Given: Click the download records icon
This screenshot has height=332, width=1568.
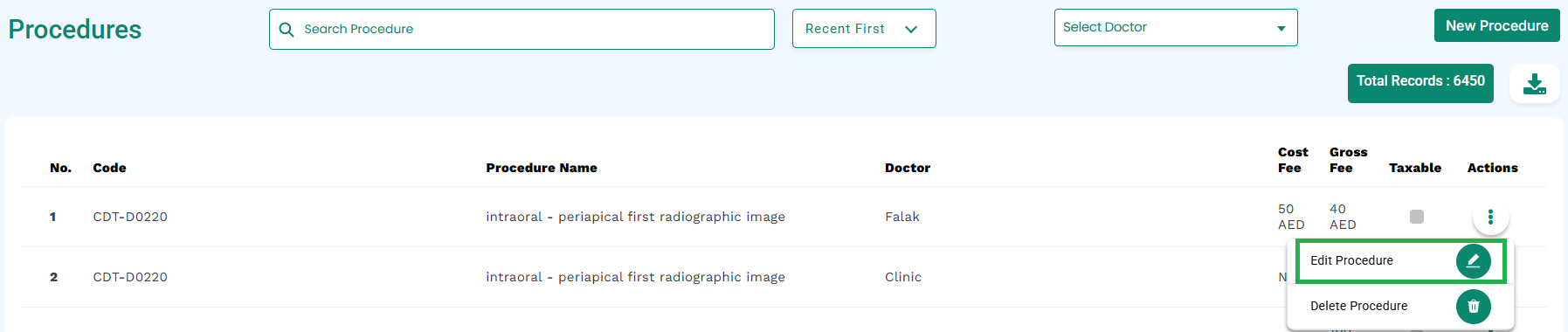Looking at the screenshot, I should coord(1534,84).
